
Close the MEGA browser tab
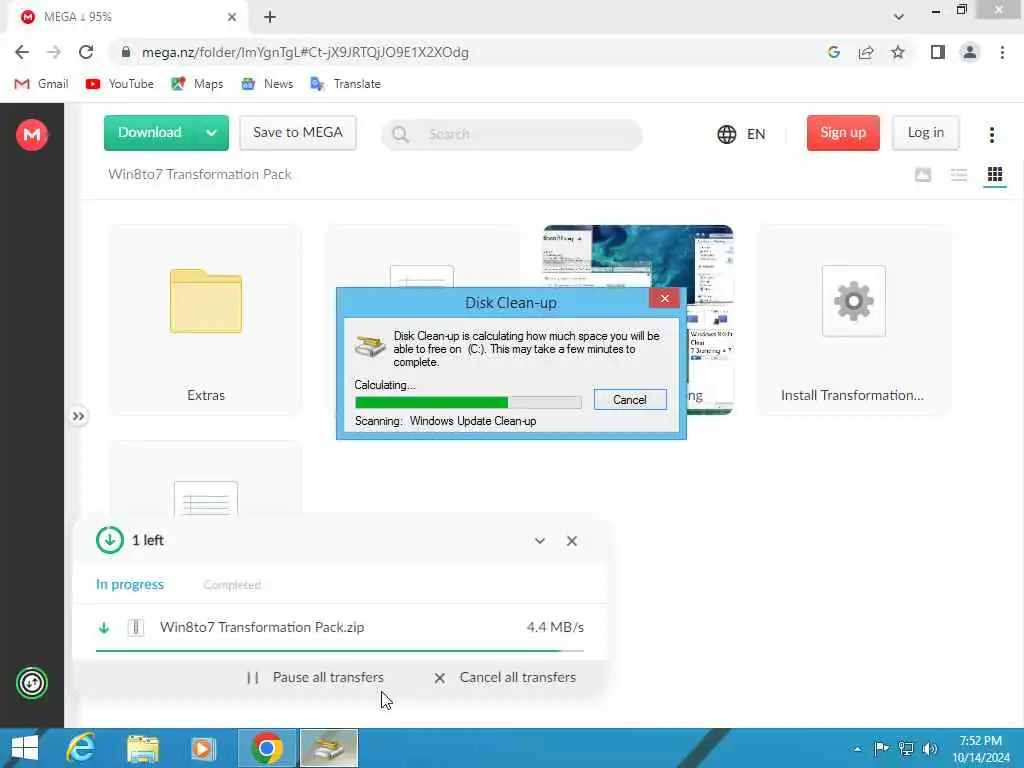click(x=232, y=17)
